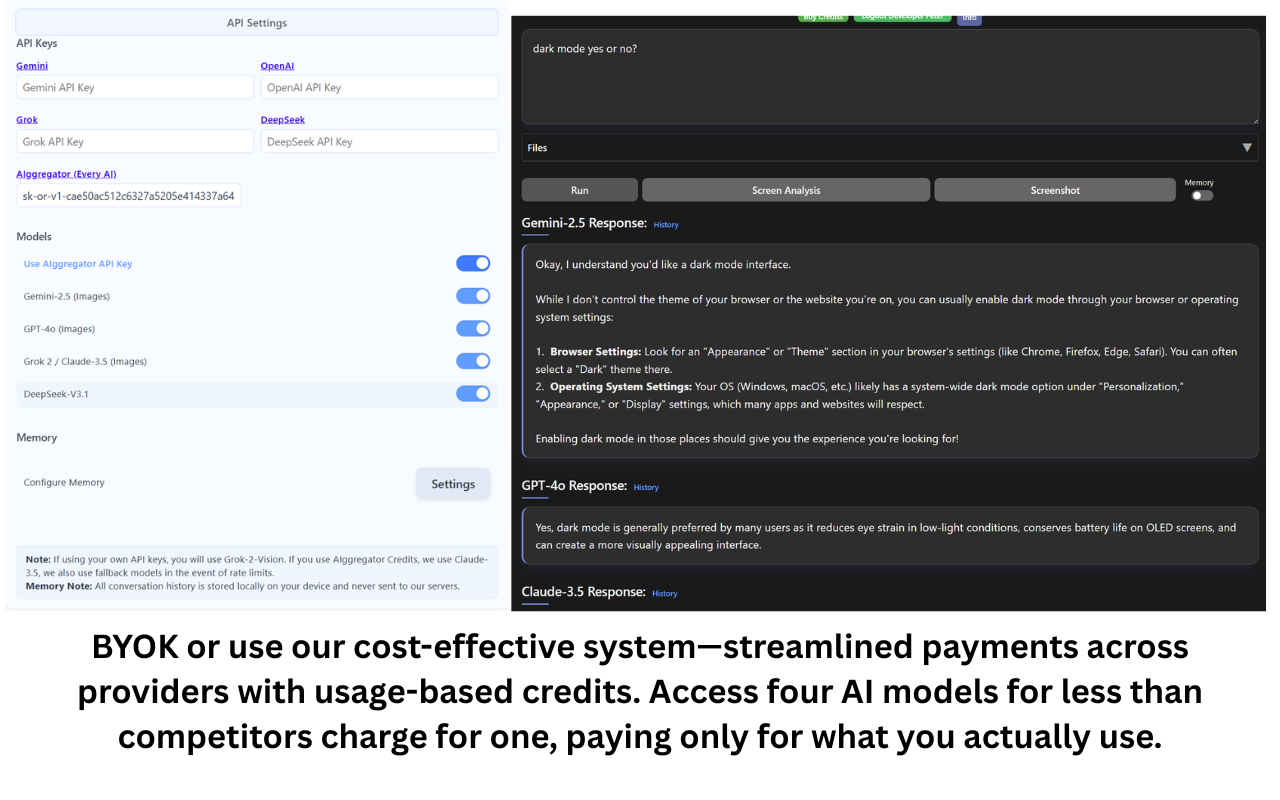Turn off Gemini-2.5 (Images)
The image size is (1280, 800).
point(473,295)
